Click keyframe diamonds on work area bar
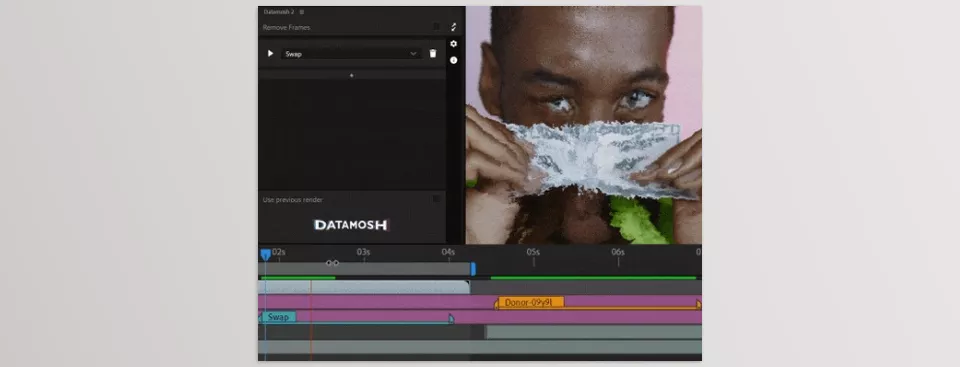The width and height of the screenshot is (960, 367). pyautogui.click(x=332, y=263)
